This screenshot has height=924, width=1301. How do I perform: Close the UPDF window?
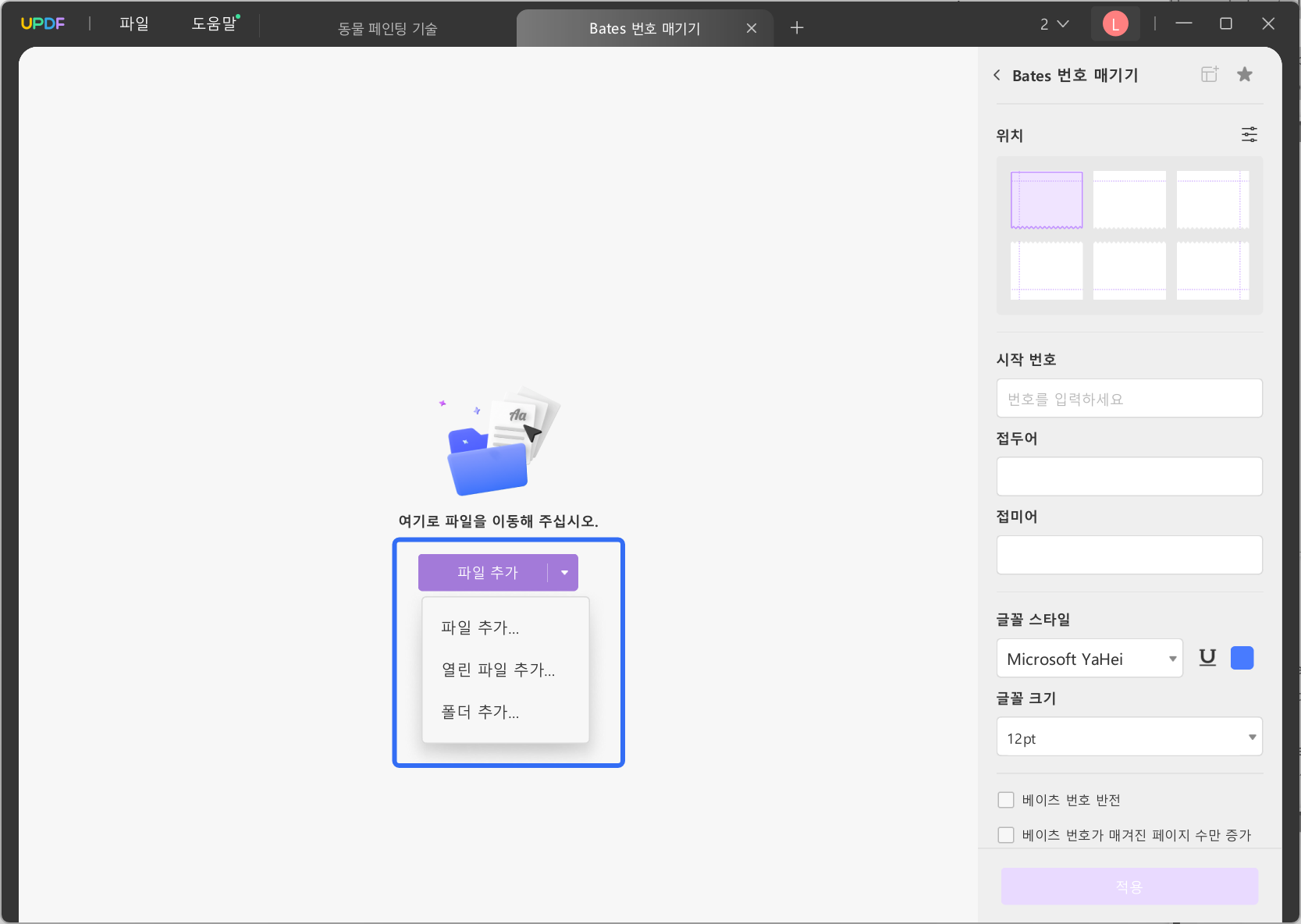[1268, 23]
